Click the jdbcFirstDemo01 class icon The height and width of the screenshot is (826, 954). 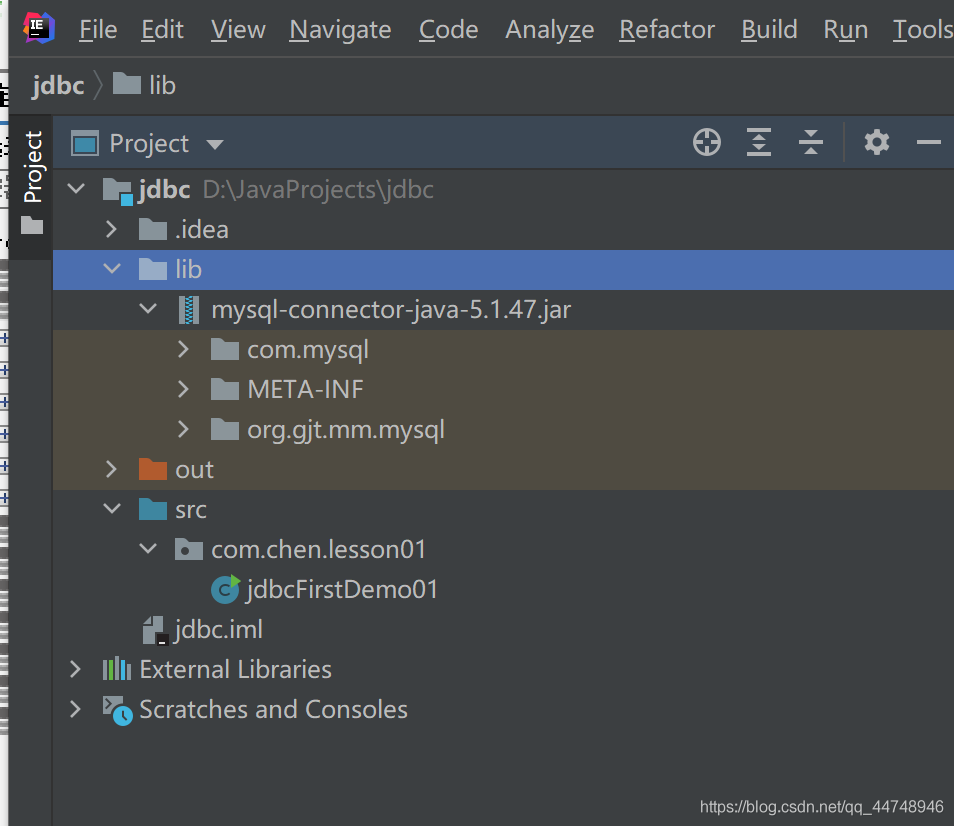coord(225,589)
